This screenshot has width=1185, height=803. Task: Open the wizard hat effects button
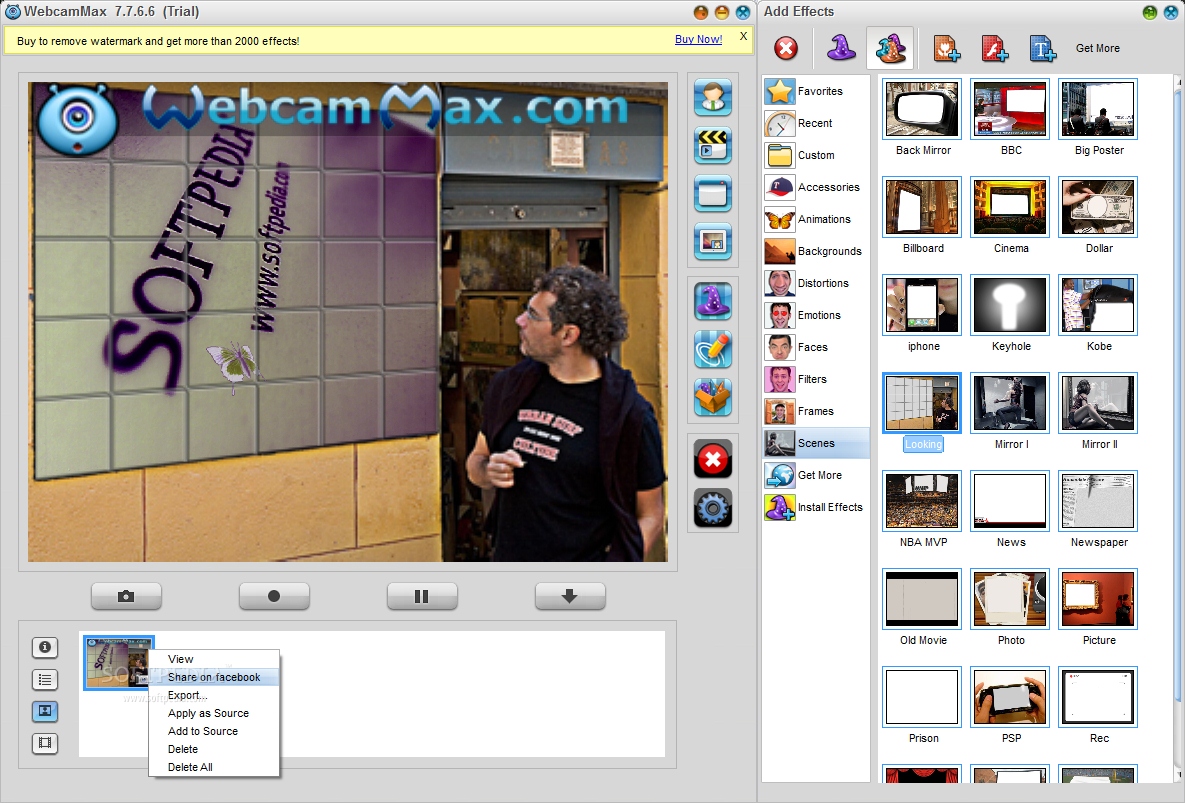point(713,301)
